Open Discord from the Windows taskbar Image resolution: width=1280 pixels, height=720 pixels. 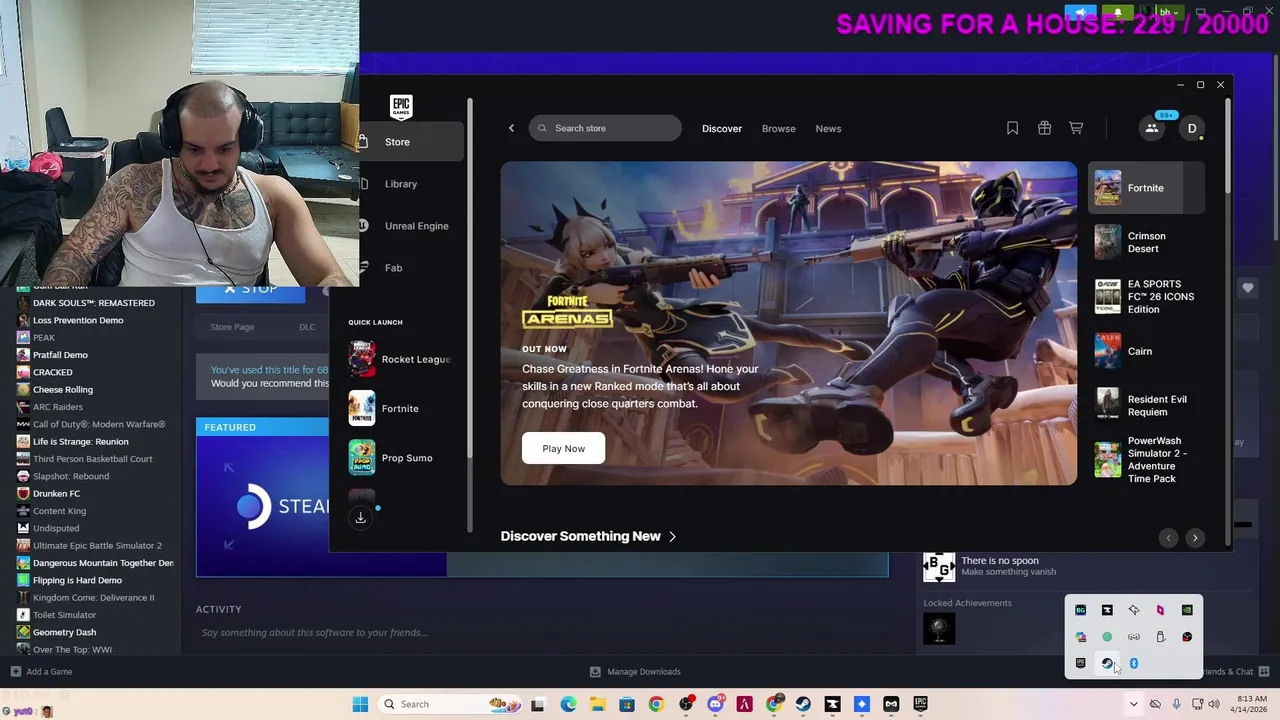click(x=715, y=704)
